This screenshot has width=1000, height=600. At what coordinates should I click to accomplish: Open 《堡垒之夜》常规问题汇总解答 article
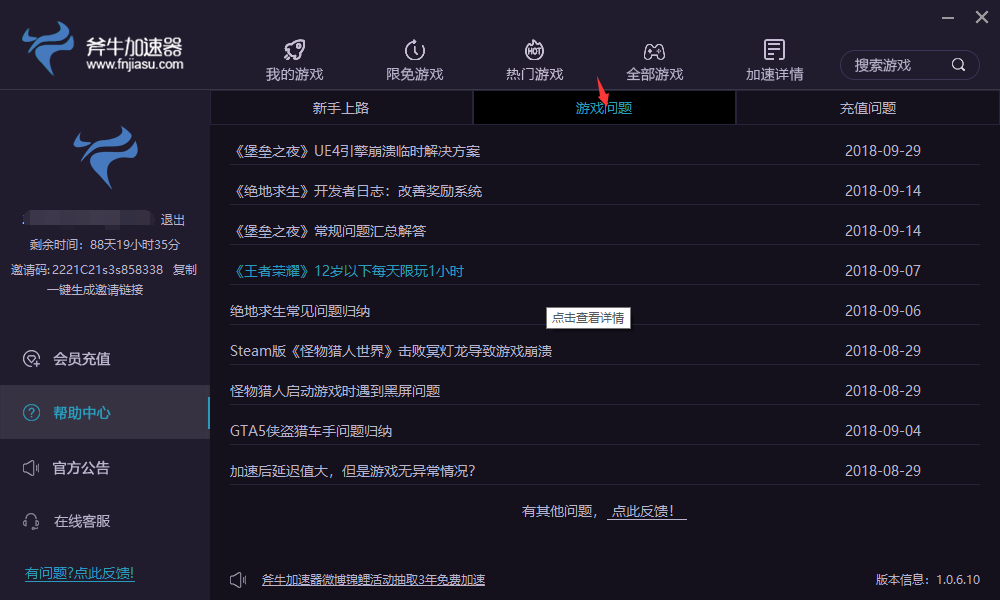[328, 231]
